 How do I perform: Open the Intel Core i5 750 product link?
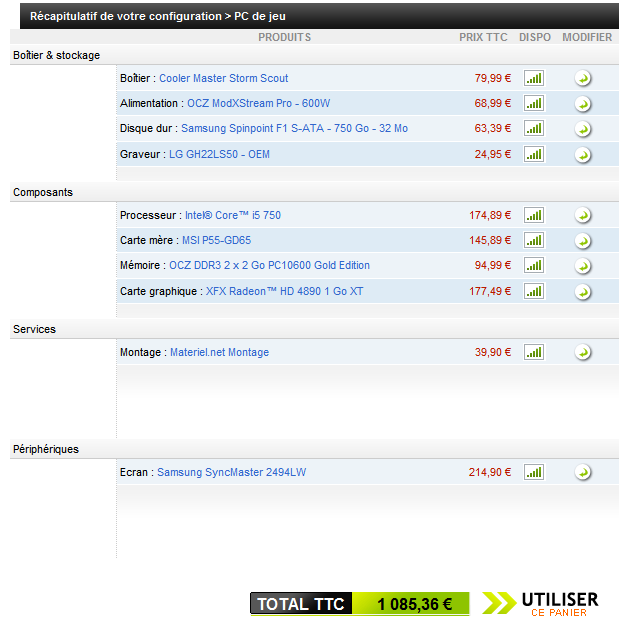tap(232, 216)
